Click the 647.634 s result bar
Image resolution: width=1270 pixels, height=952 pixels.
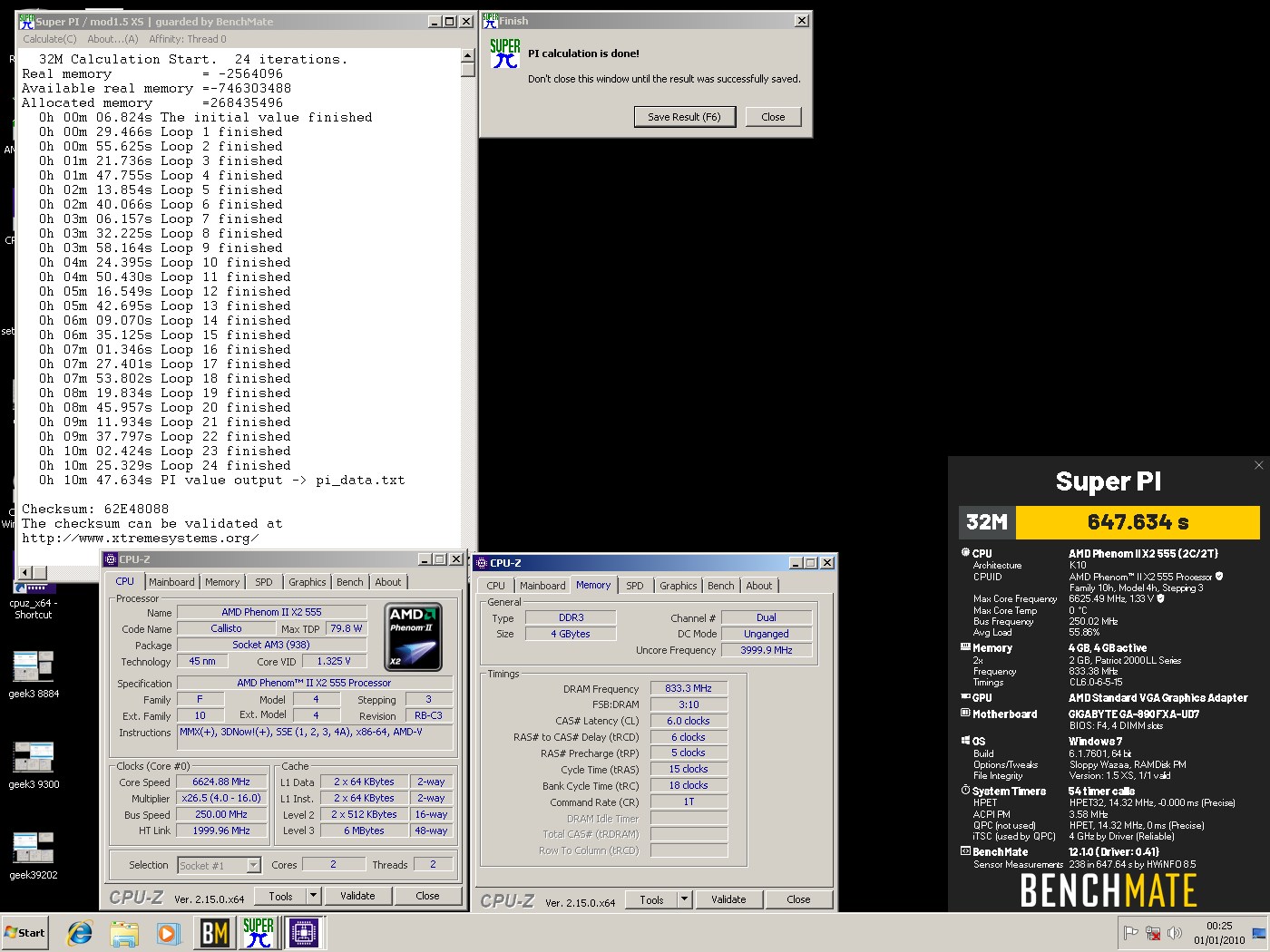1138,522
